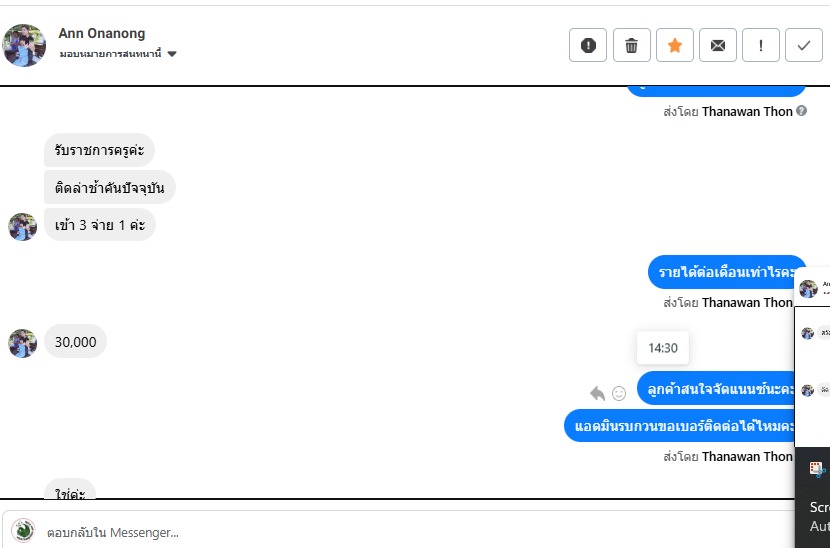Mark conversation done with checkmark button

804,46
